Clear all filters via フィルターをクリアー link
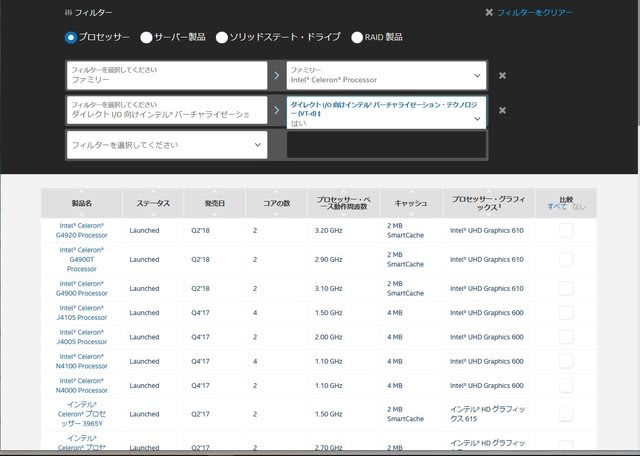This screenshot has width=640, height=456. 535,13
